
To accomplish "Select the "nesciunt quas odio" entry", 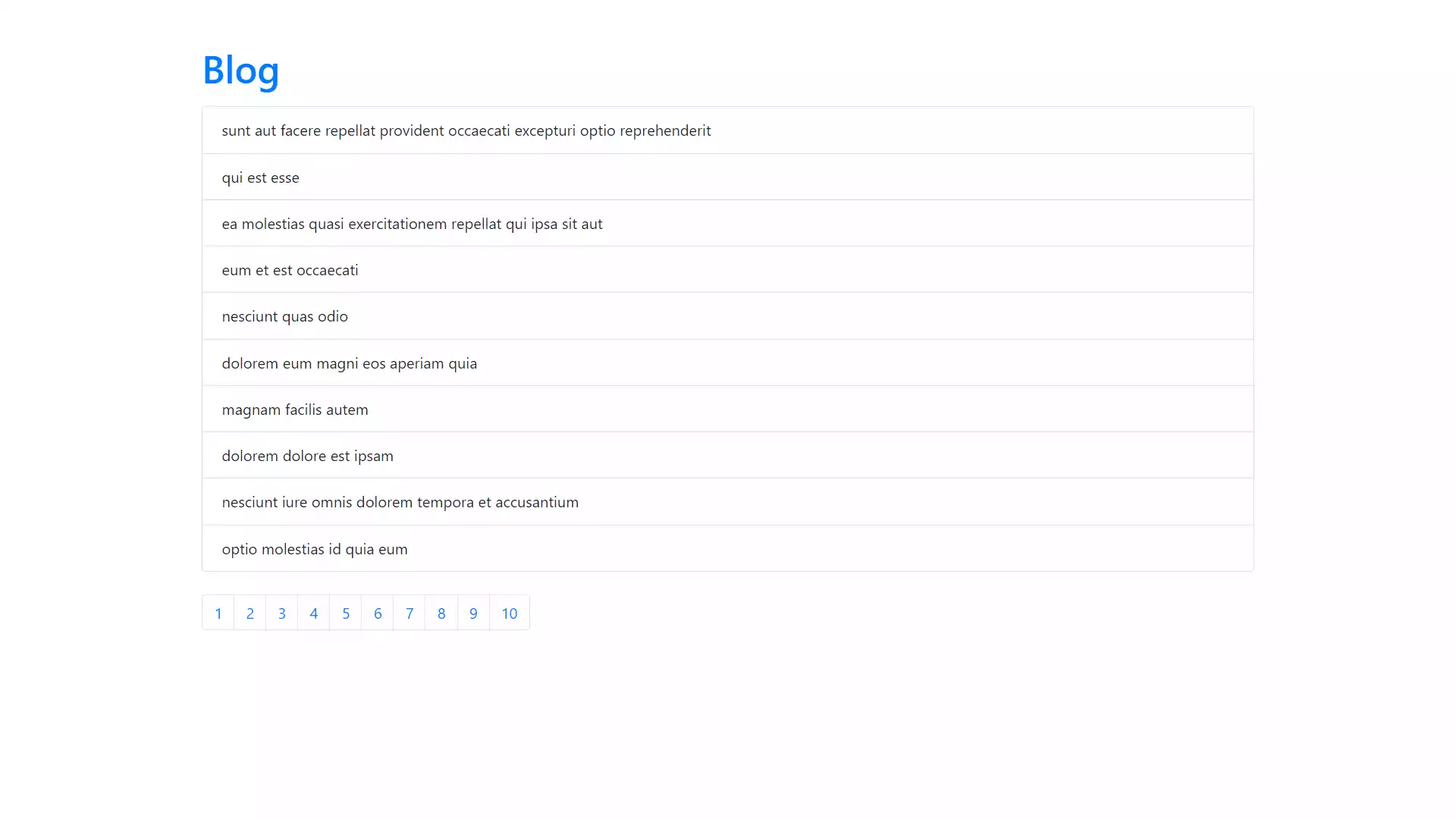I will point(284,316).
